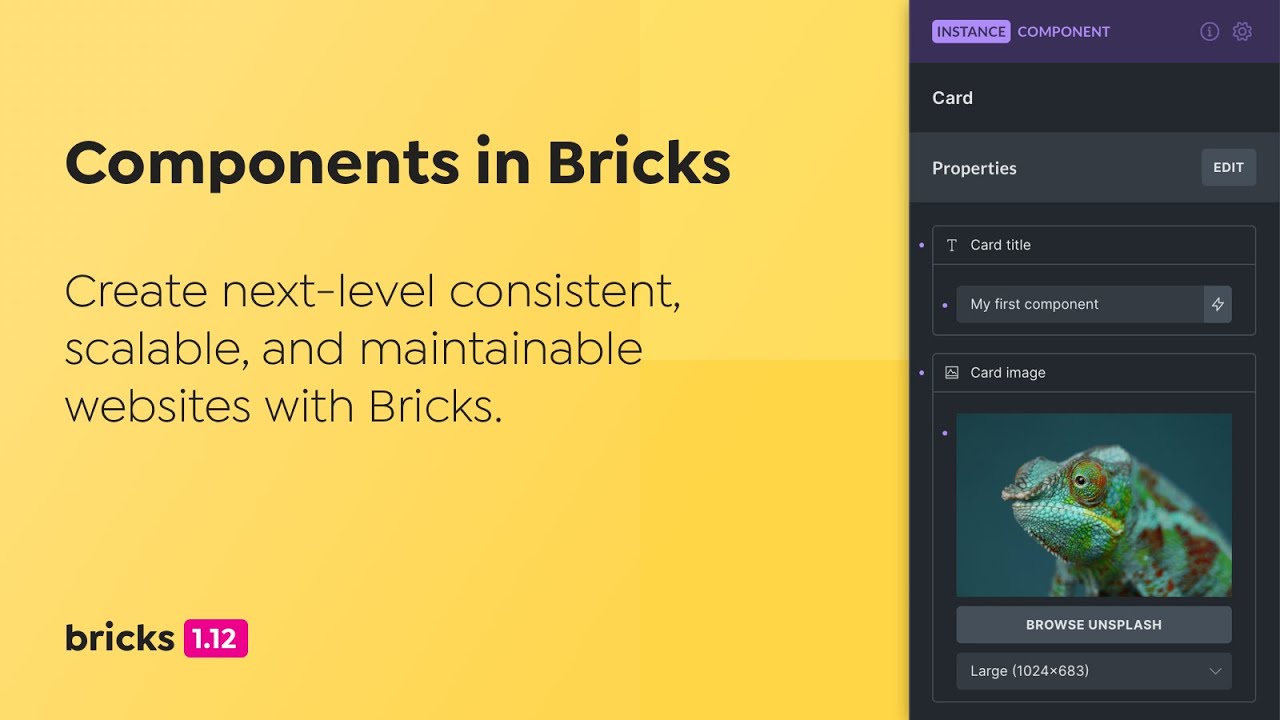
Task: Click the dynamic data lightning icon
Action: pyautogui.click(x=1218, y=304)
